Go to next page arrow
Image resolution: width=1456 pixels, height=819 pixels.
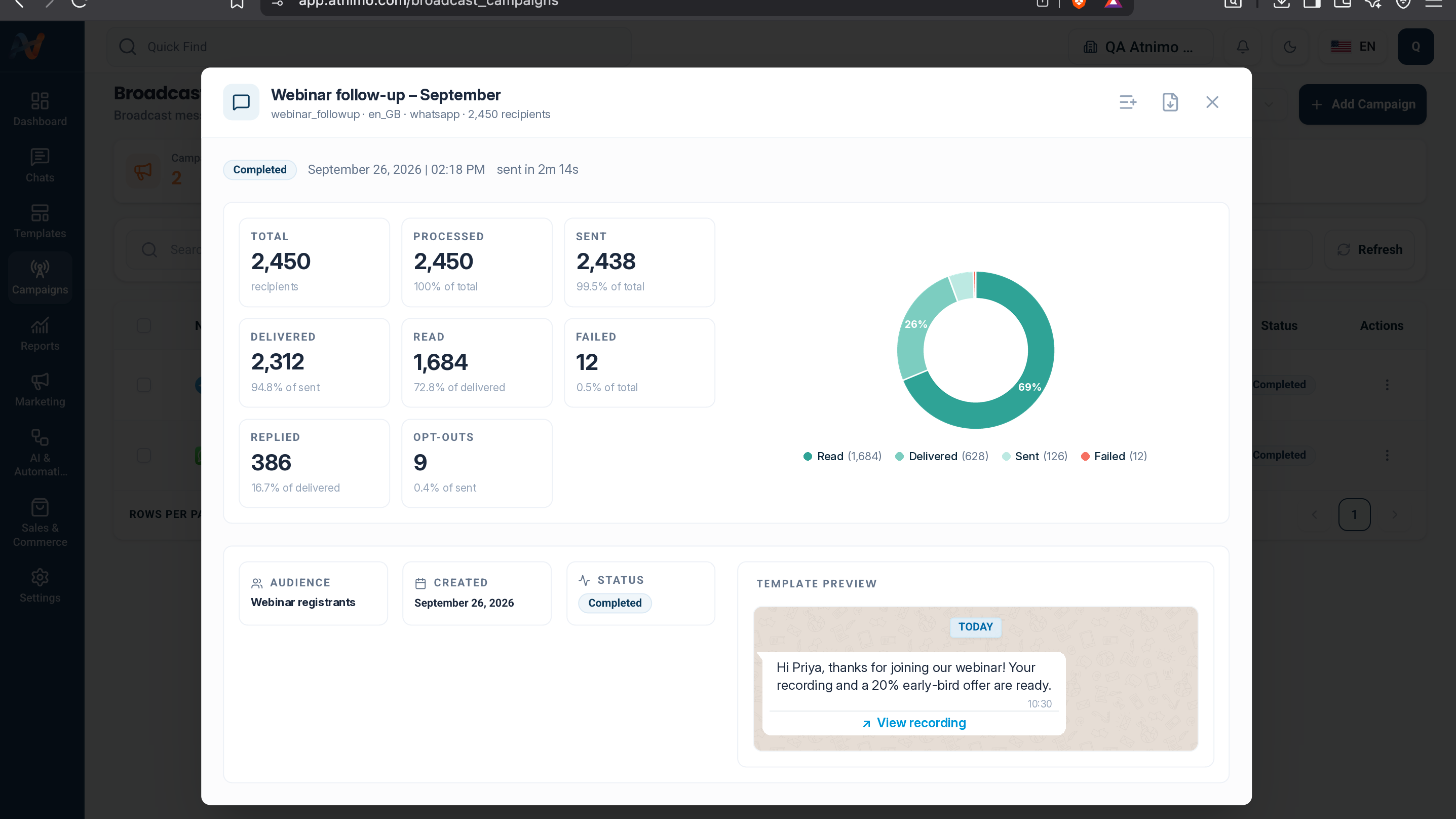click(x=1394, y=515)
